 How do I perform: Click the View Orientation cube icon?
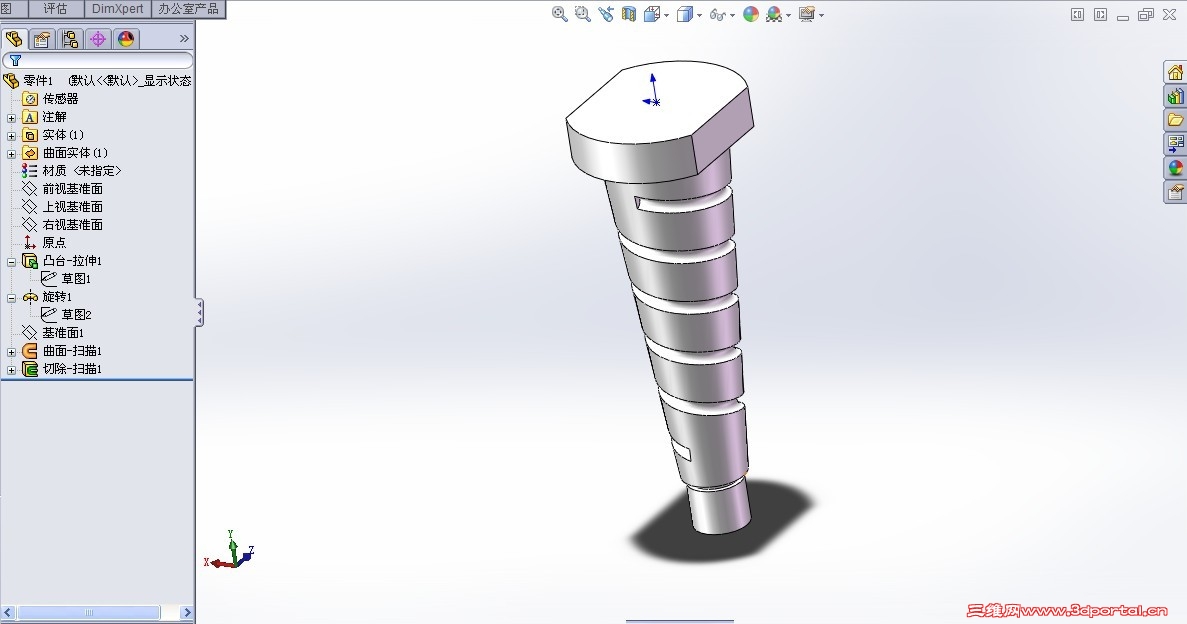pos(652,14)
